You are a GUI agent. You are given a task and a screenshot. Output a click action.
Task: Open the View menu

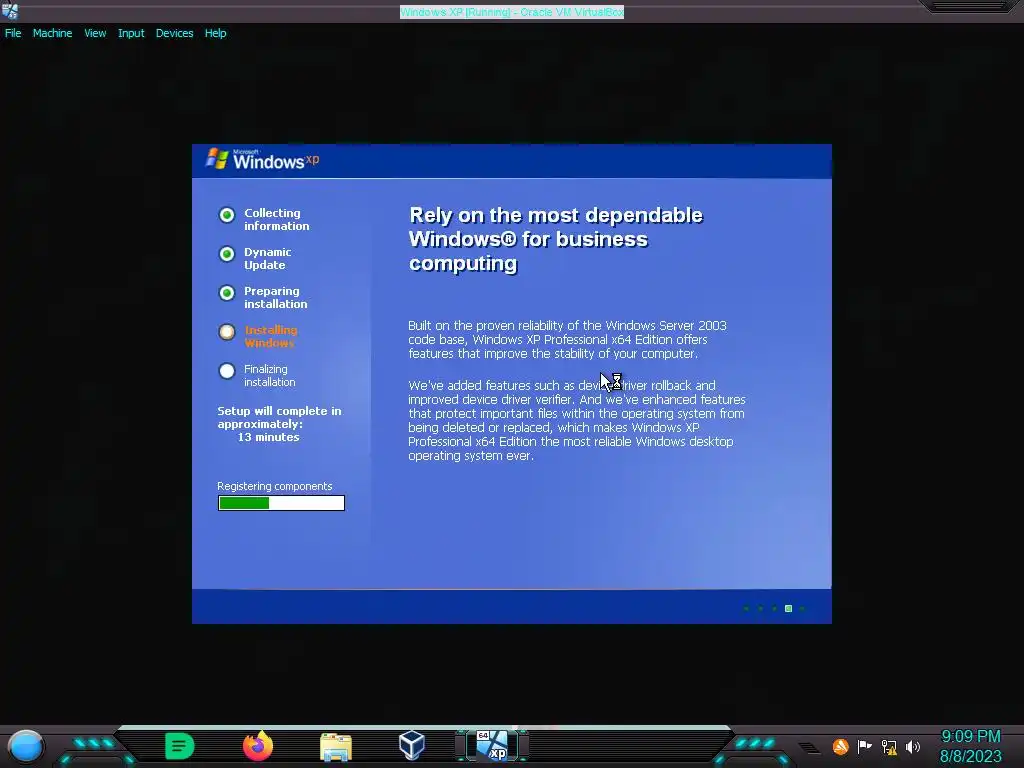point(95,33)
